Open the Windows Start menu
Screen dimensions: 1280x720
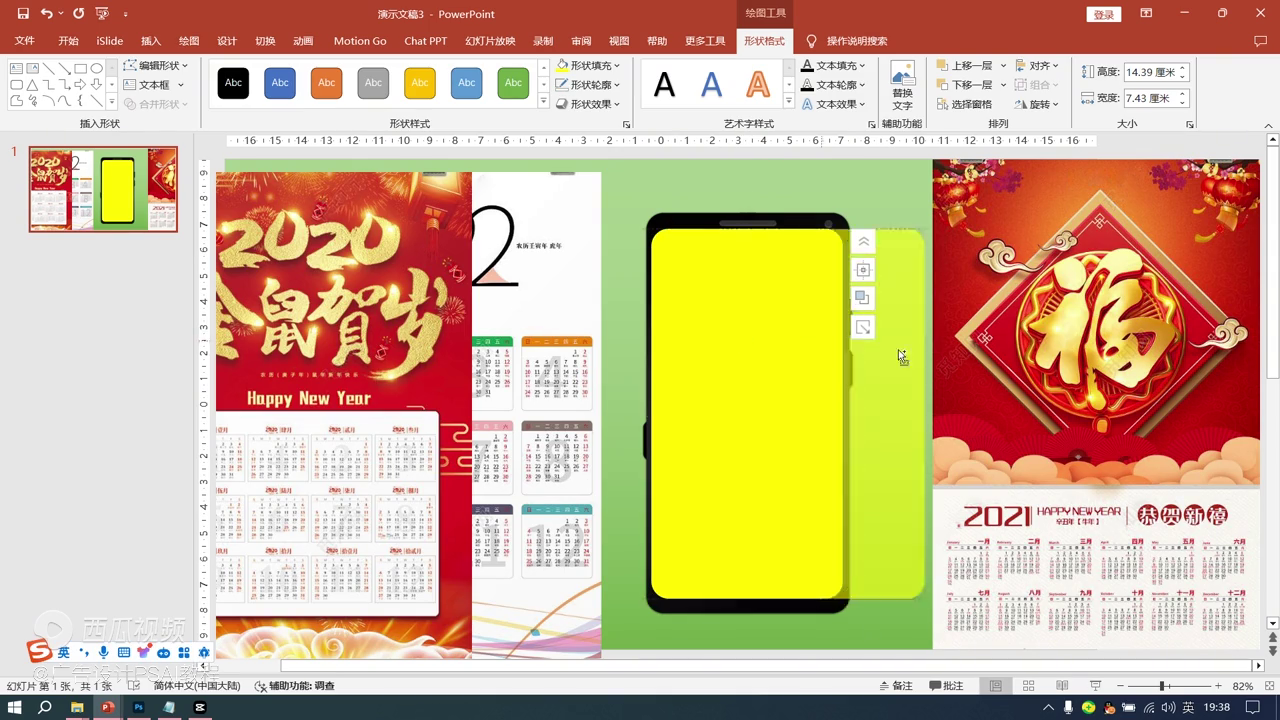click(15, 707)
